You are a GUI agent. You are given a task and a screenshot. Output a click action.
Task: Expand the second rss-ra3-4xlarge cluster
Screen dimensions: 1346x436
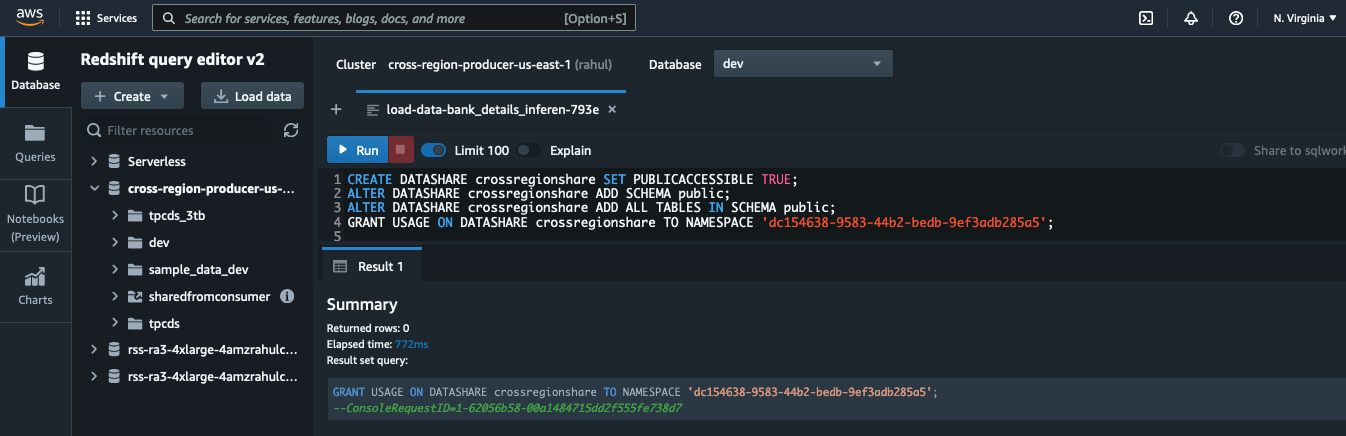pos(94,376)
